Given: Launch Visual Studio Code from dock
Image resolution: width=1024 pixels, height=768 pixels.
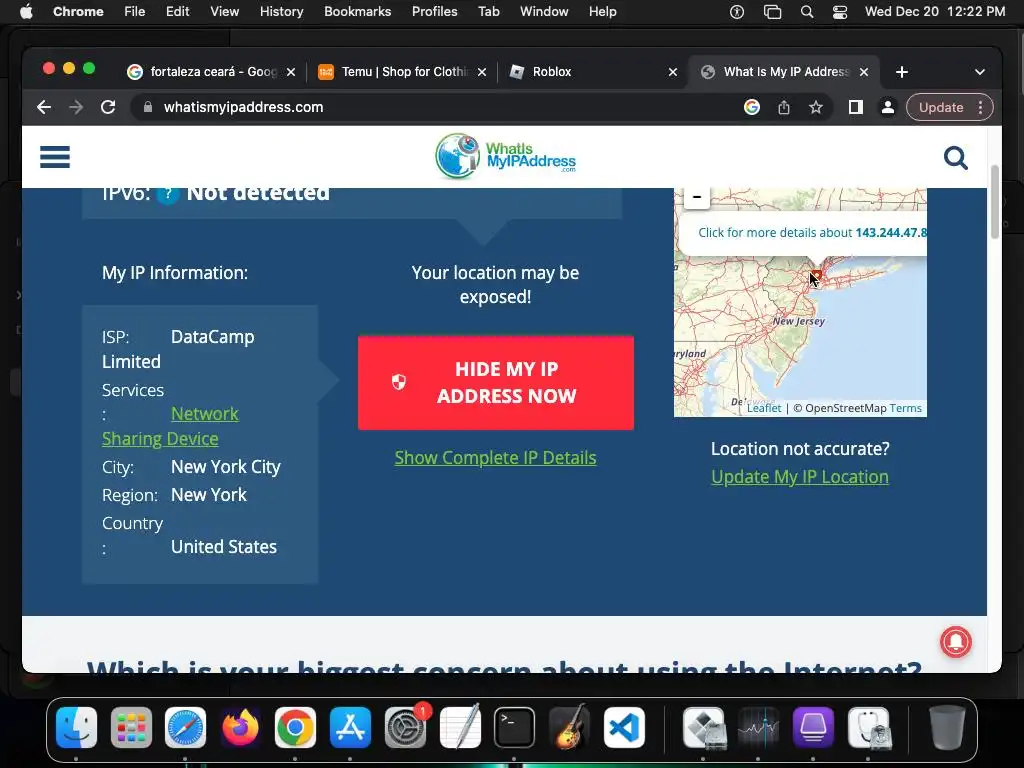Looking at the screenshot, I should tap(624, 727).
